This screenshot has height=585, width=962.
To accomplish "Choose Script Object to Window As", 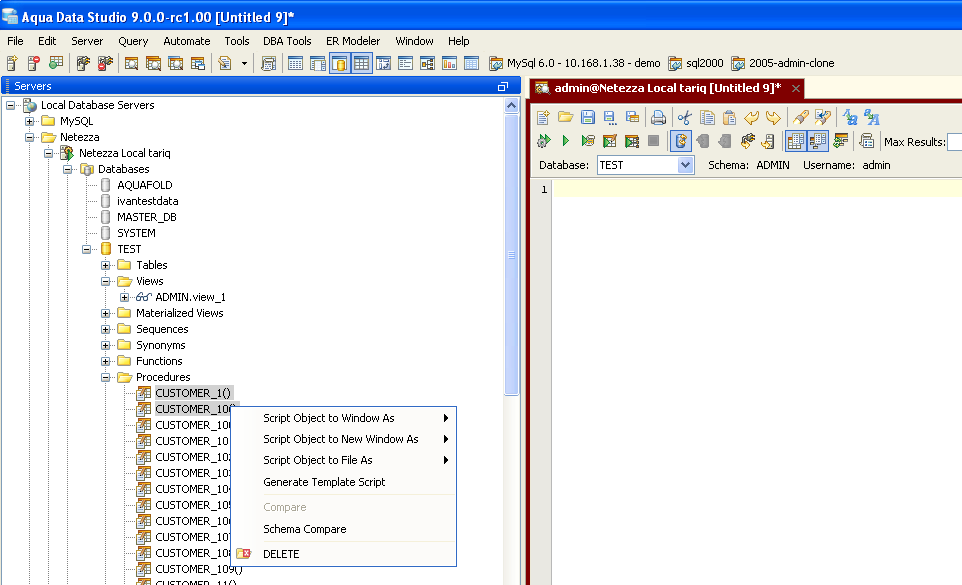I will tap(344, 418).
